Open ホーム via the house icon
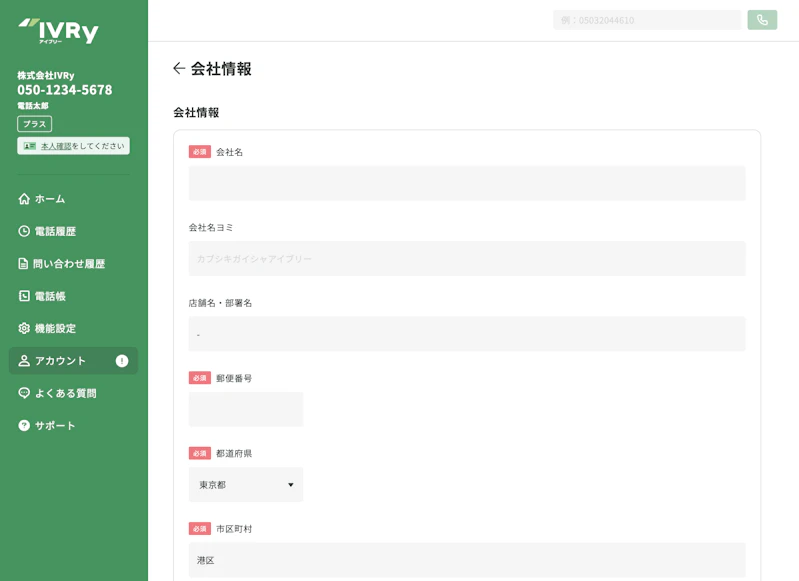 24,199
